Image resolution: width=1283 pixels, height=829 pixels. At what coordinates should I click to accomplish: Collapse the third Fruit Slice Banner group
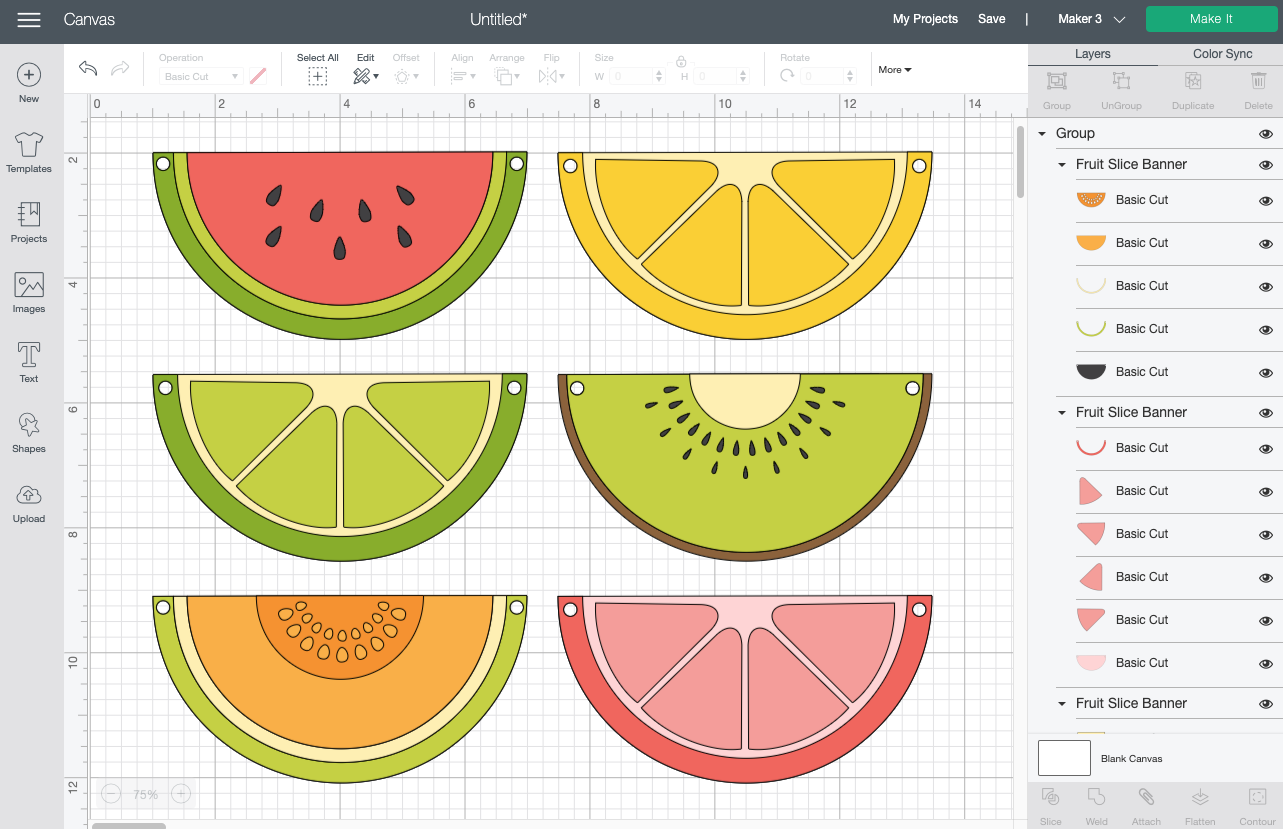coord(1062,703)
